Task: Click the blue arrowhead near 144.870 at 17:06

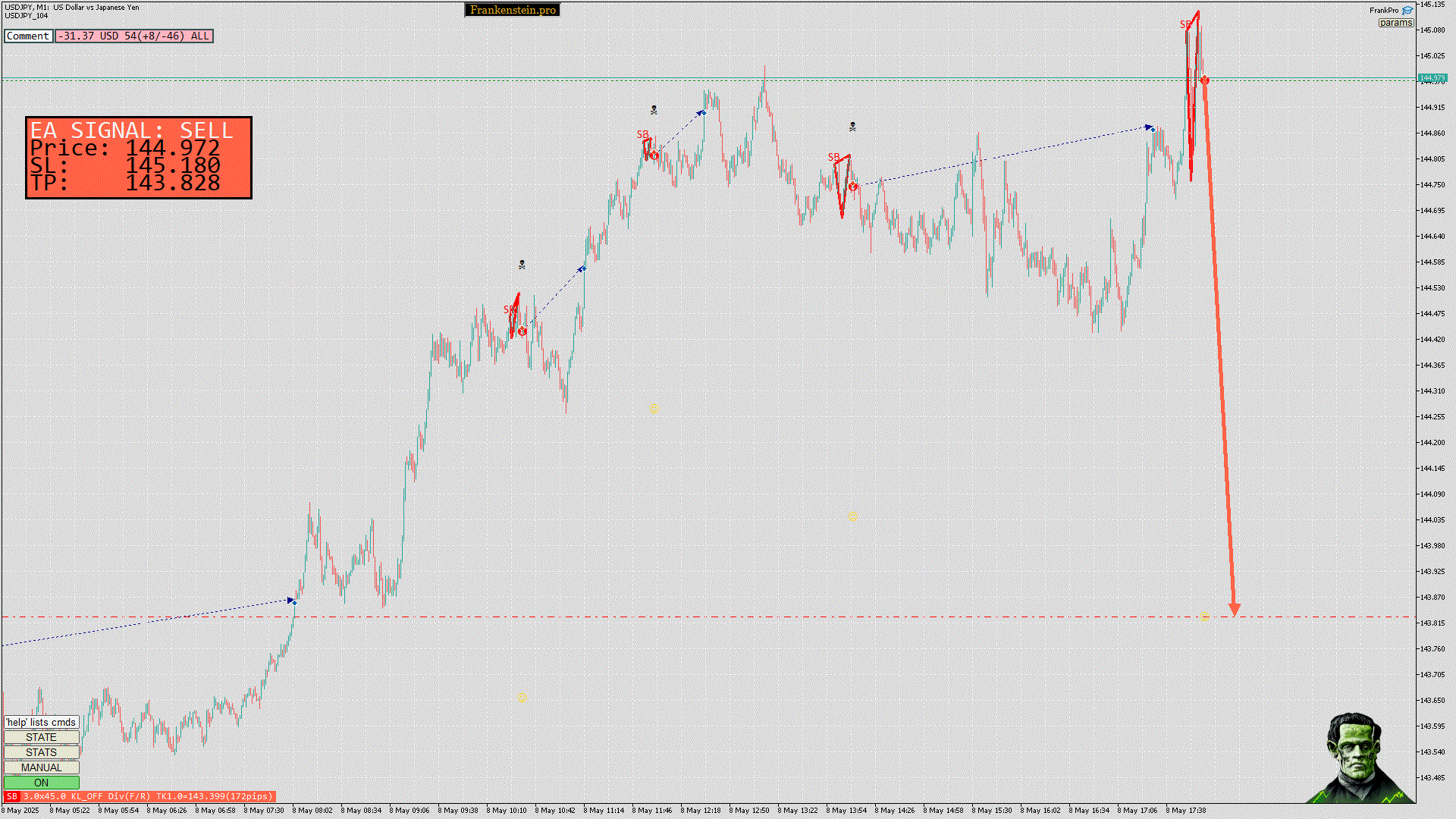Action: pos(1150,128)
